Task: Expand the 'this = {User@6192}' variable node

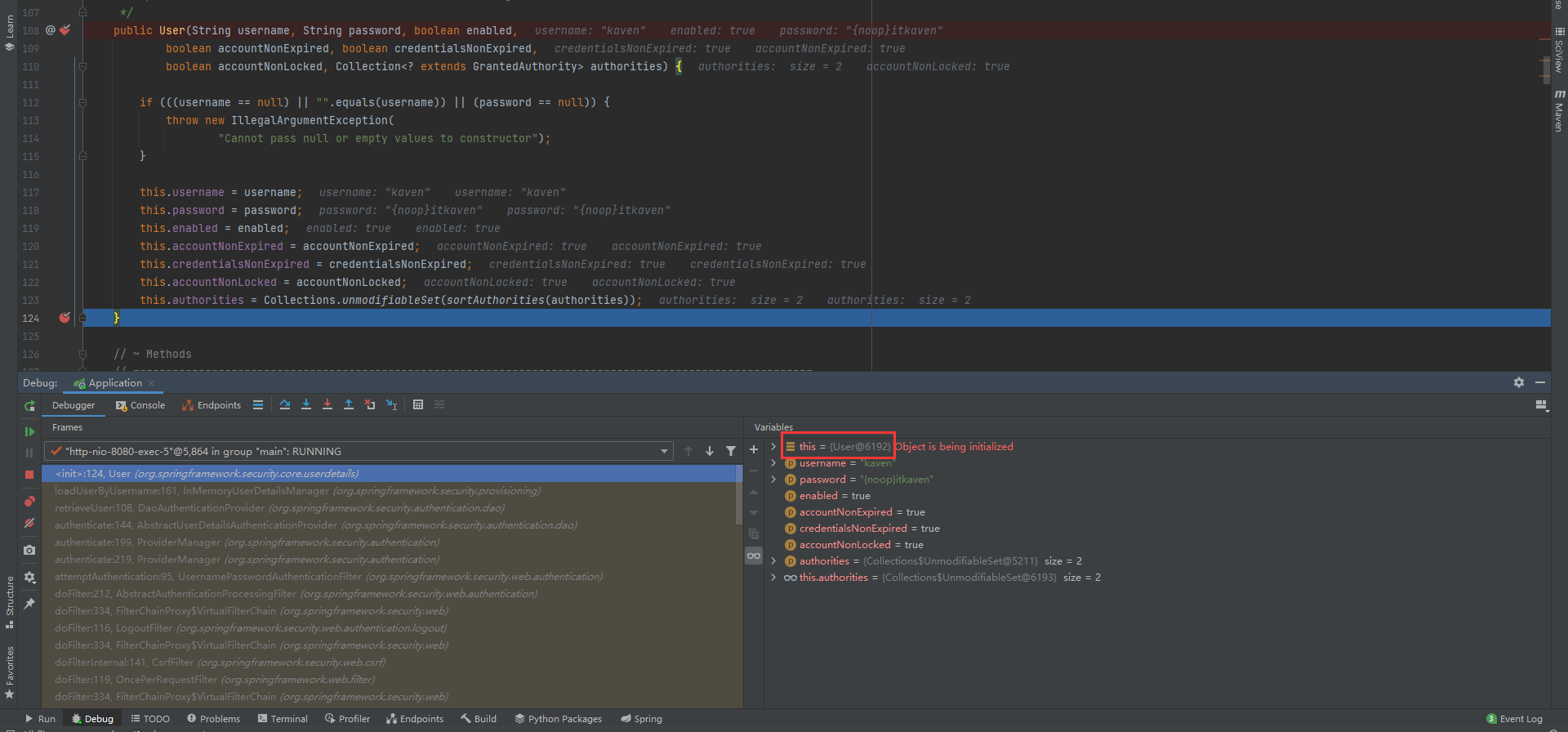Action: click(773, 447)
